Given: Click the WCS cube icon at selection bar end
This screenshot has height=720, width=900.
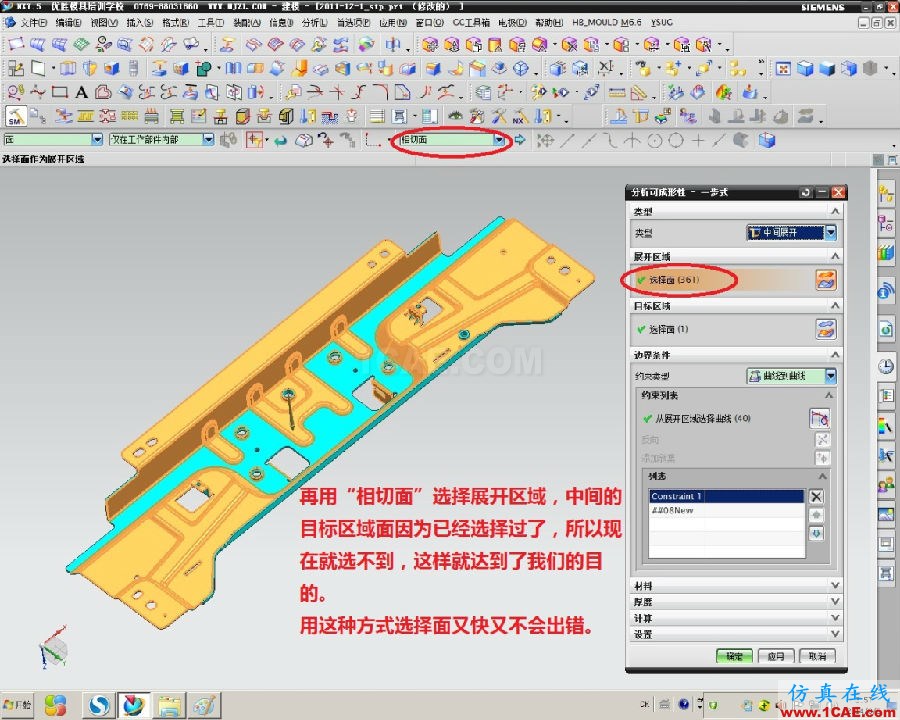Looking at the screenshot, I should 767,140.
